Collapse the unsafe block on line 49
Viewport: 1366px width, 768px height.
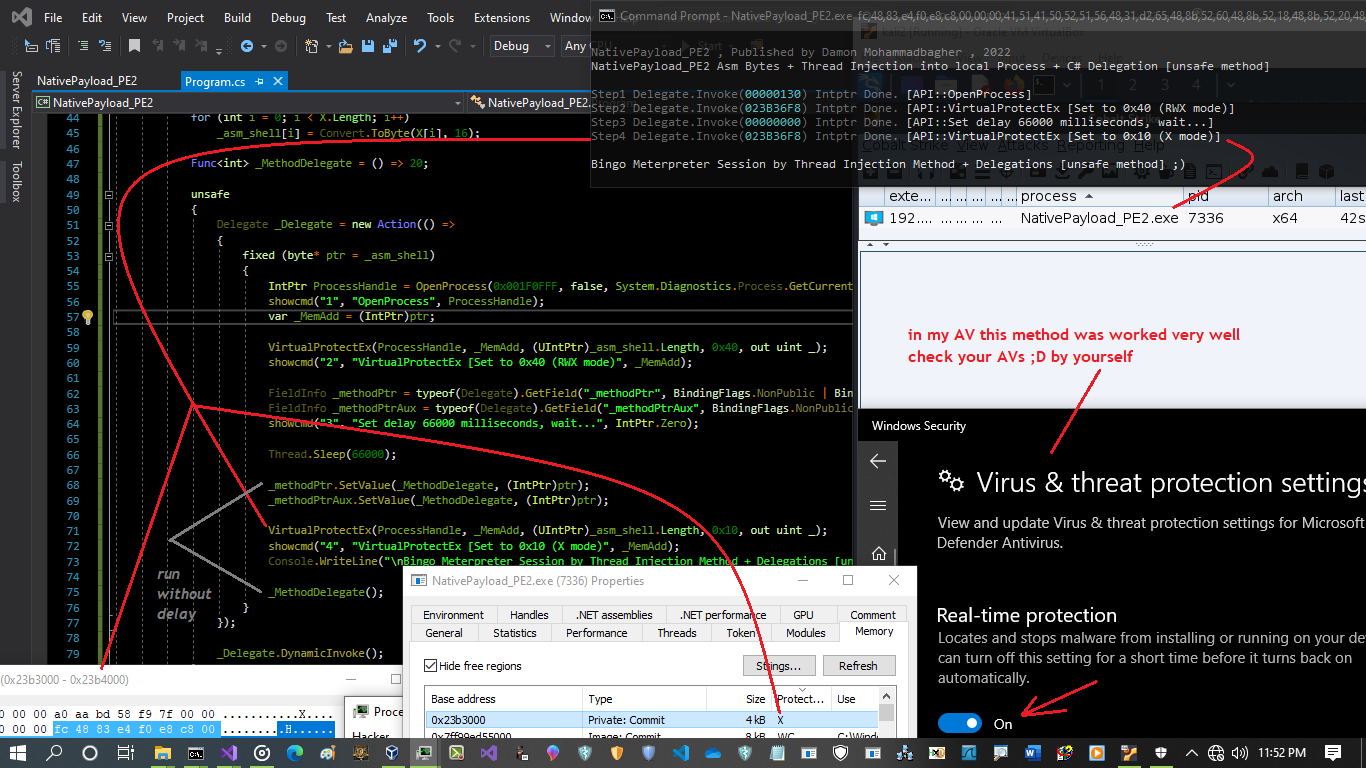[x=109, y=195]
